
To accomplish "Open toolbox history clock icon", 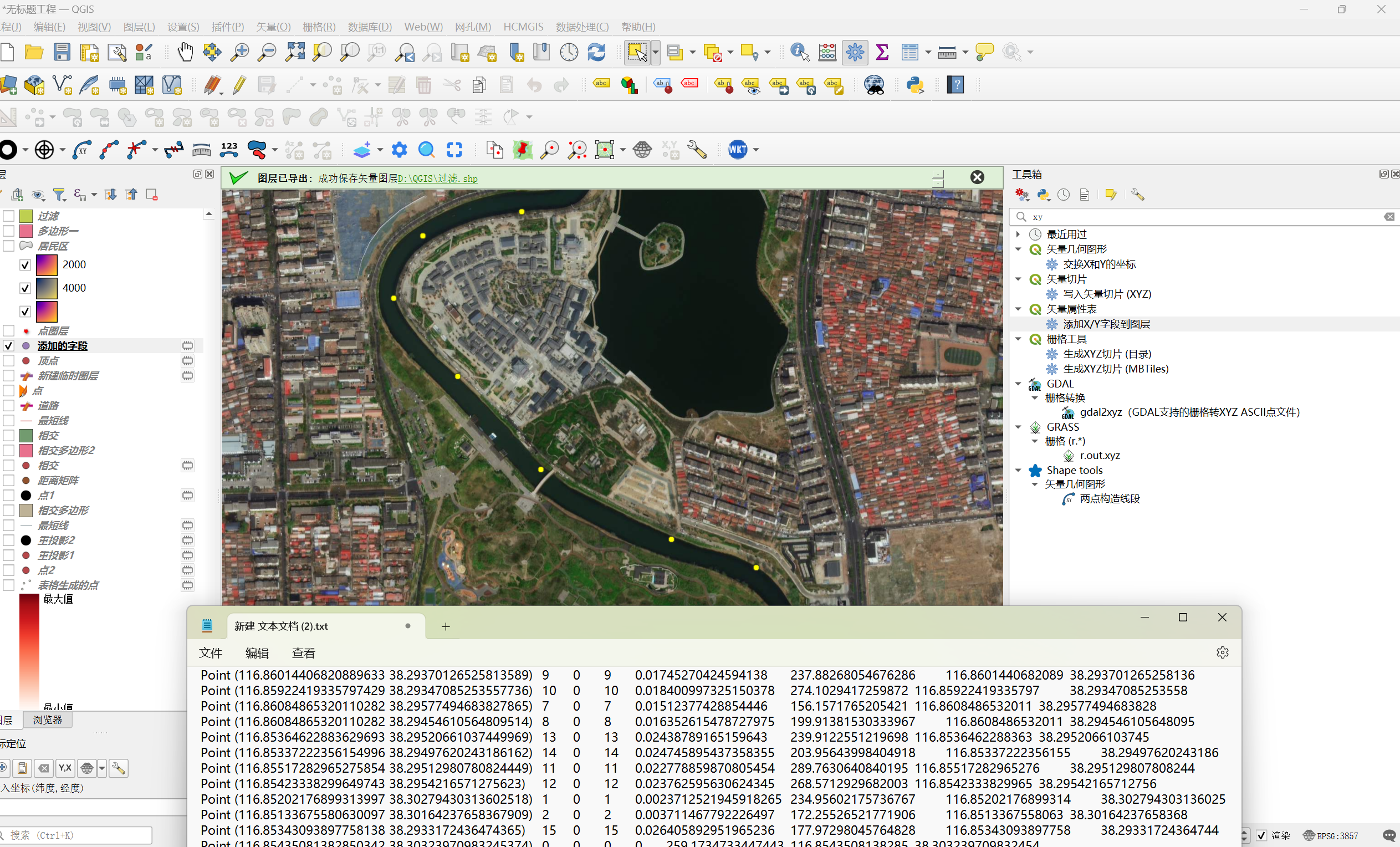I will 1064,195.
